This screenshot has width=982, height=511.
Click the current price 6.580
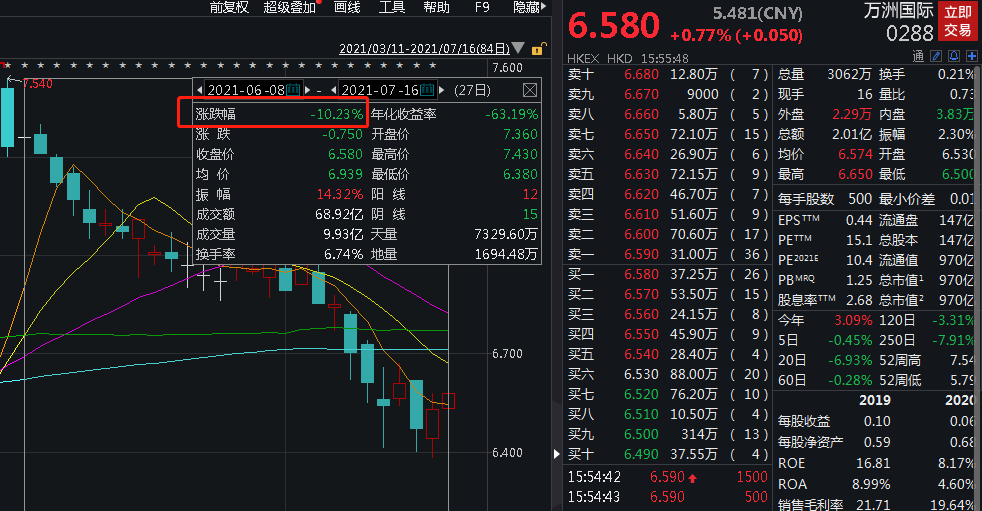pyautogui.click(x=614, y=25)
